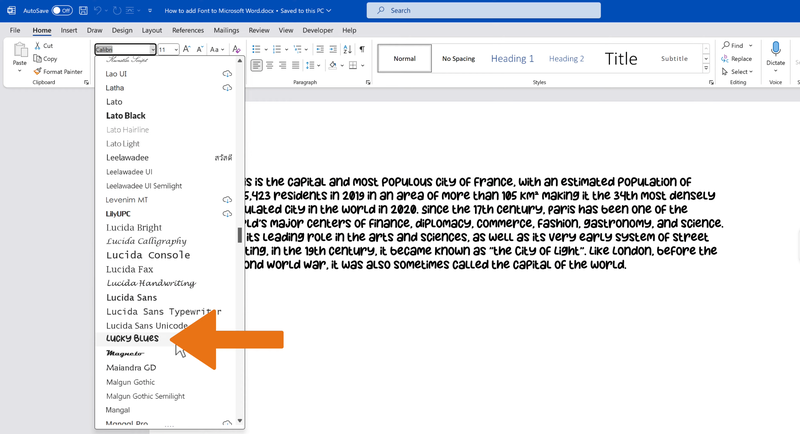Open the Developer tab

coord(317,30)
